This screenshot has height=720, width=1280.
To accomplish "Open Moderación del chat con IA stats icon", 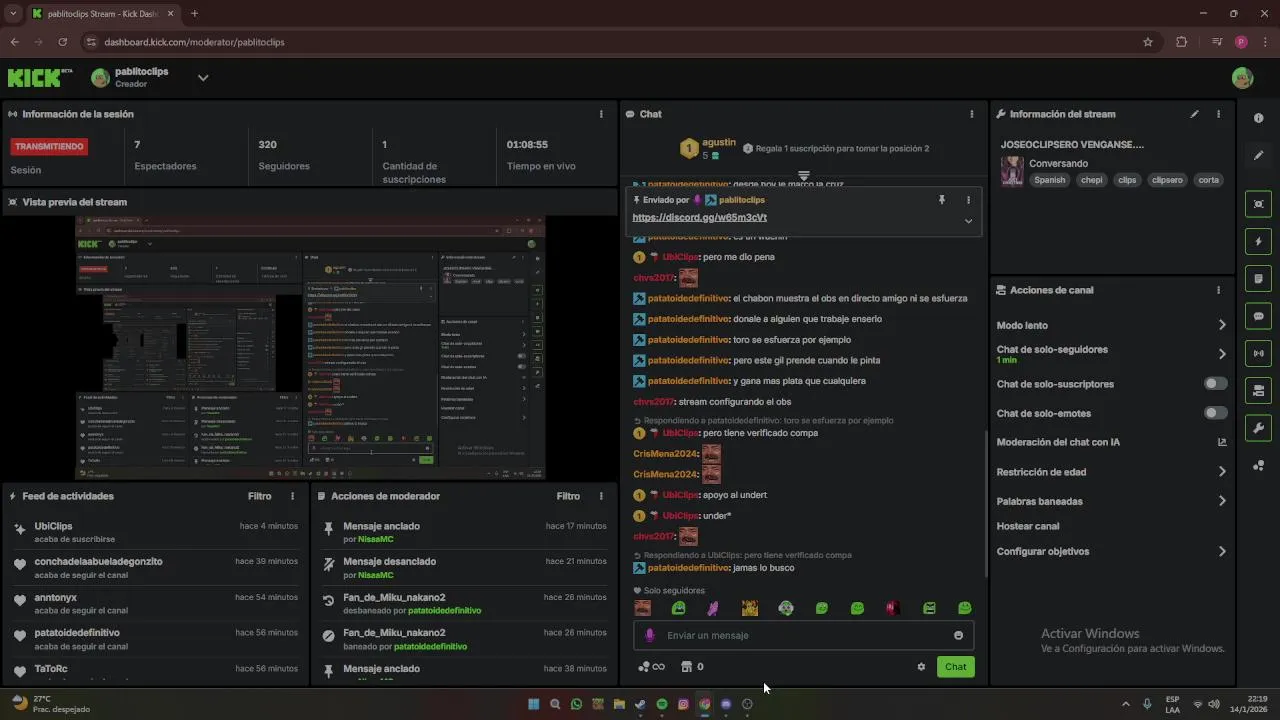I will click(x=1222, y=442).
